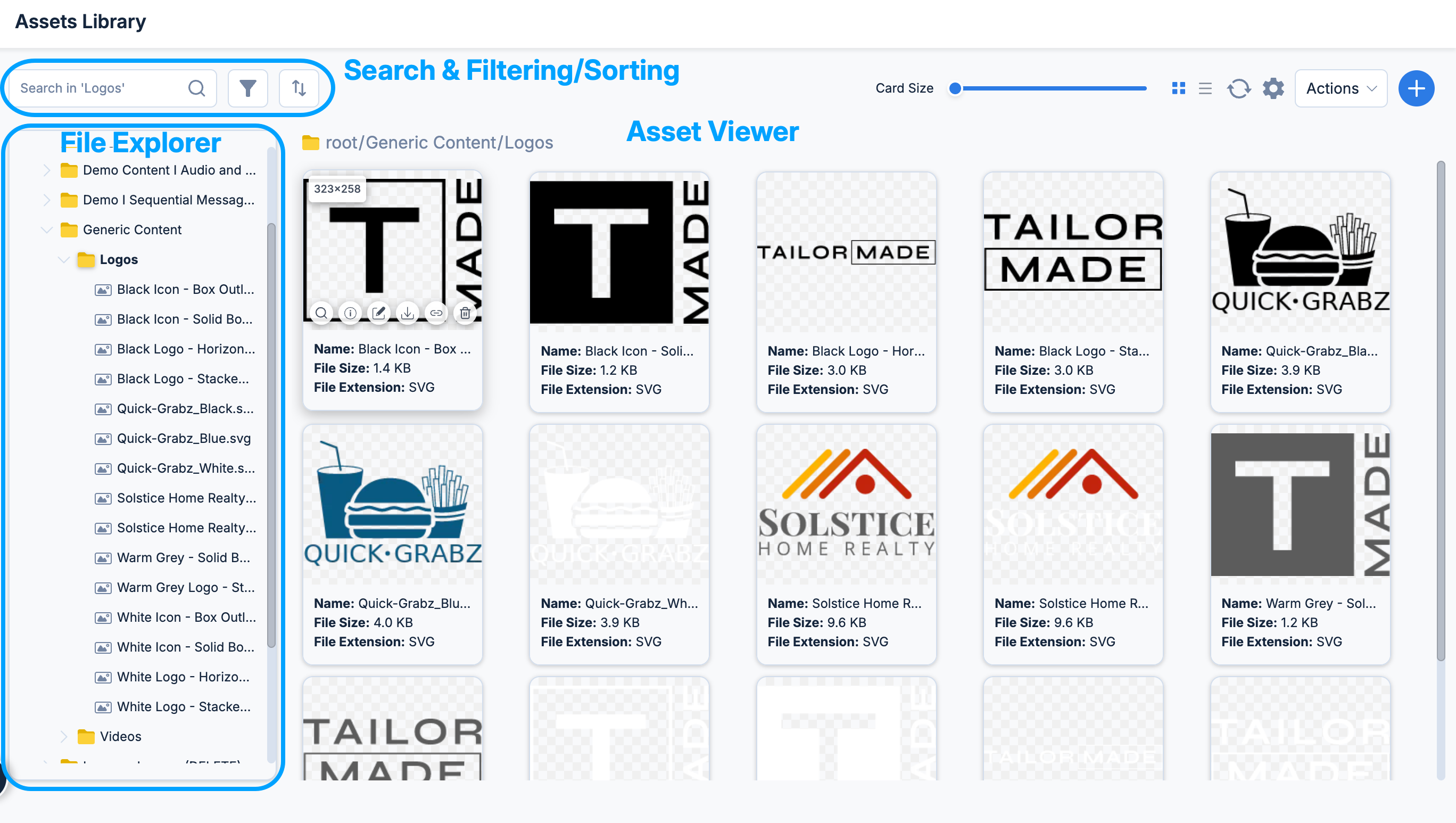This screenshot has width=1456, height=823.
Task: Open the filter funnel button
Action: click(x=247, y=88)
